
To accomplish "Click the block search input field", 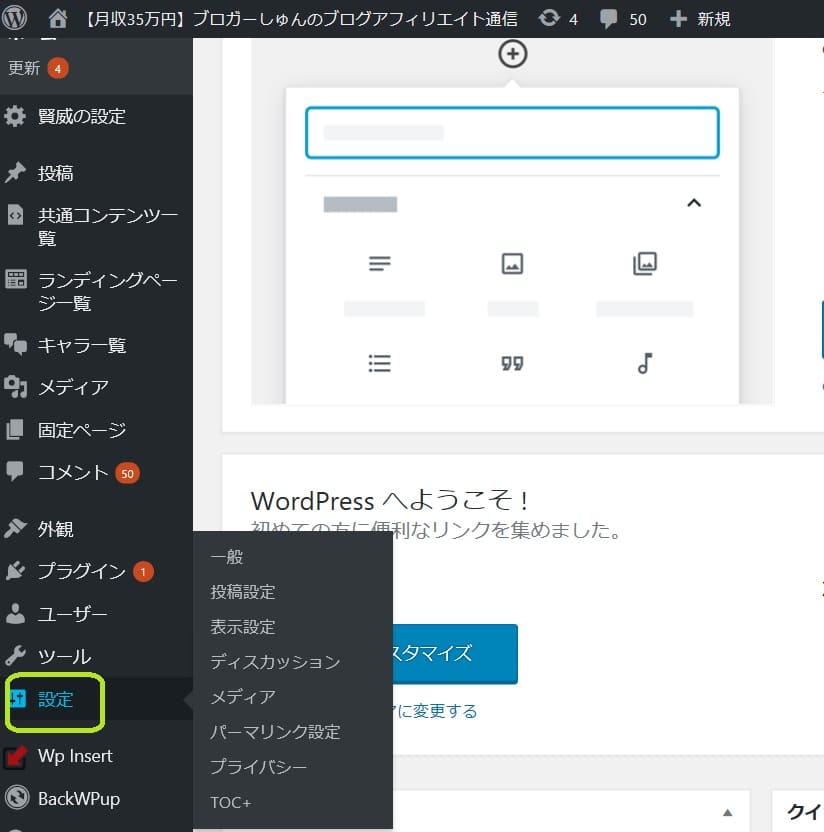I will (512, 133).
